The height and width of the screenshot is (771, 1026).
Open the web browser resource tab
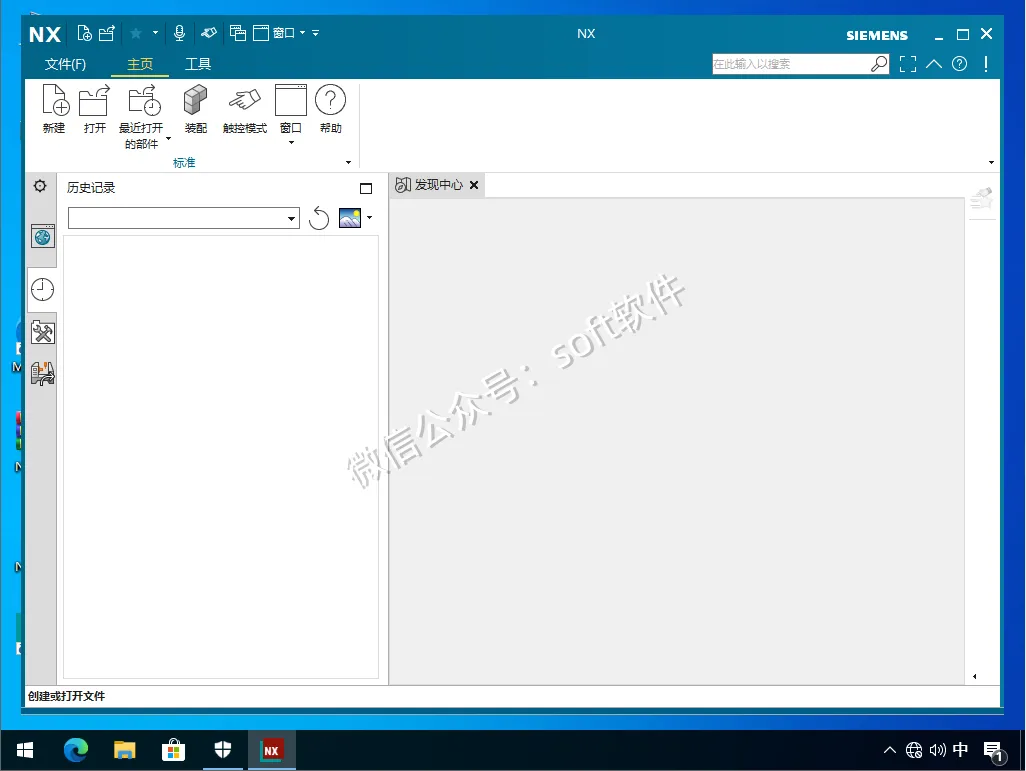pyautogui.click(x=43, y=236)
